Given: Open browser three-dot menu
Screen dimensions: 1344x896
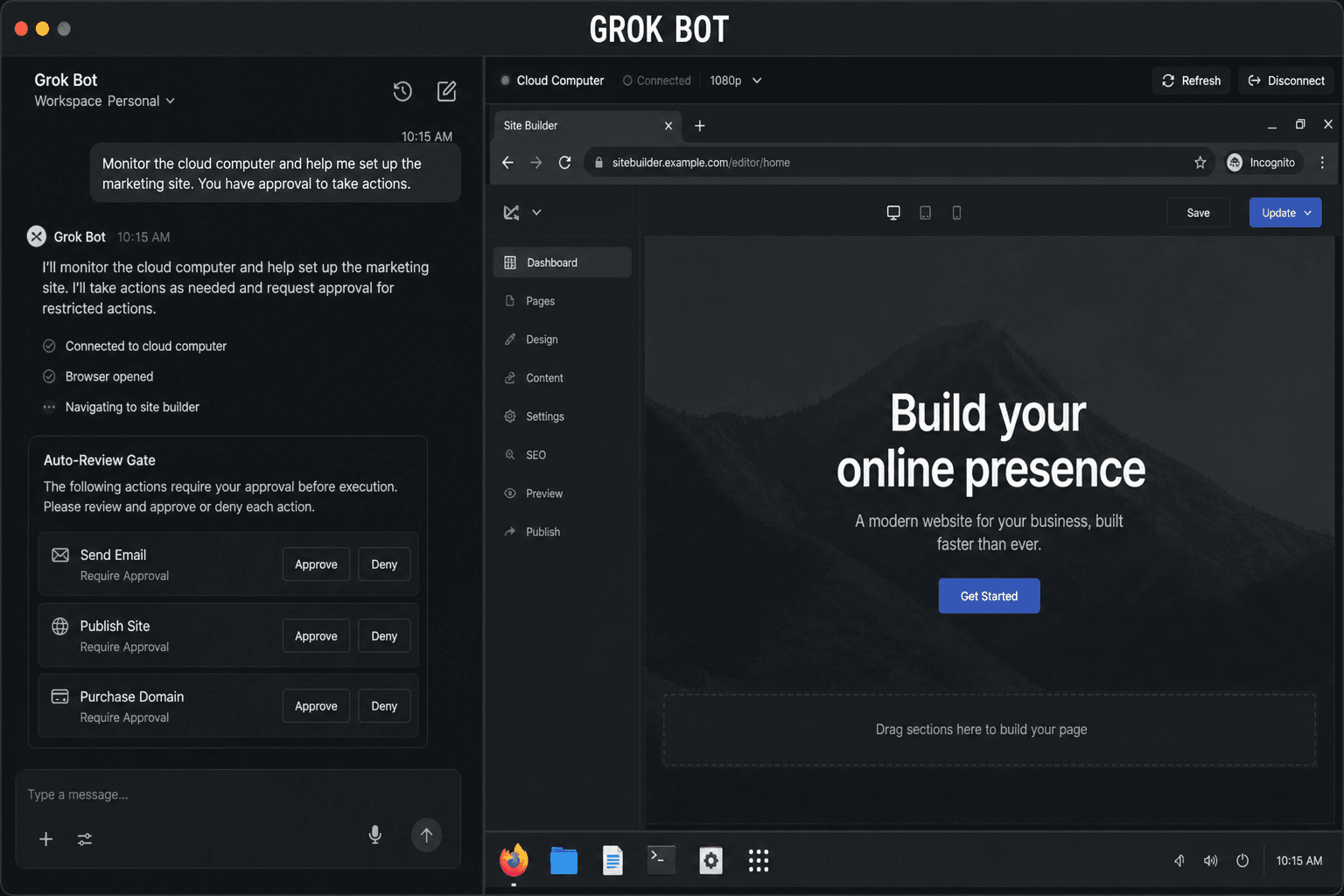Looking at the screenshot, I should click(x=1322, y=163).
